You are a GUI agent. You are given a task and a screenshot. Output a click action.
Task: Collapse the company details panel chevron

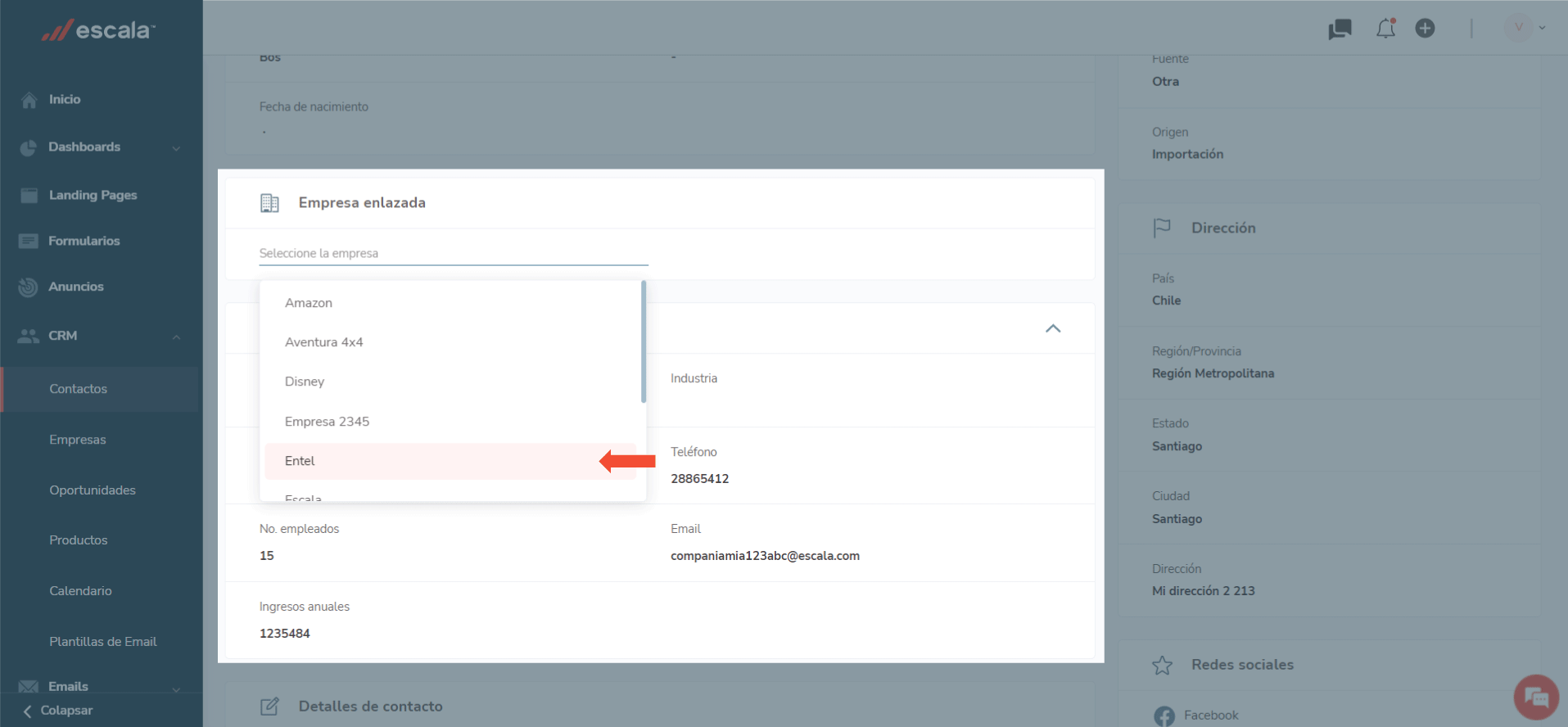coord(1053,328)
